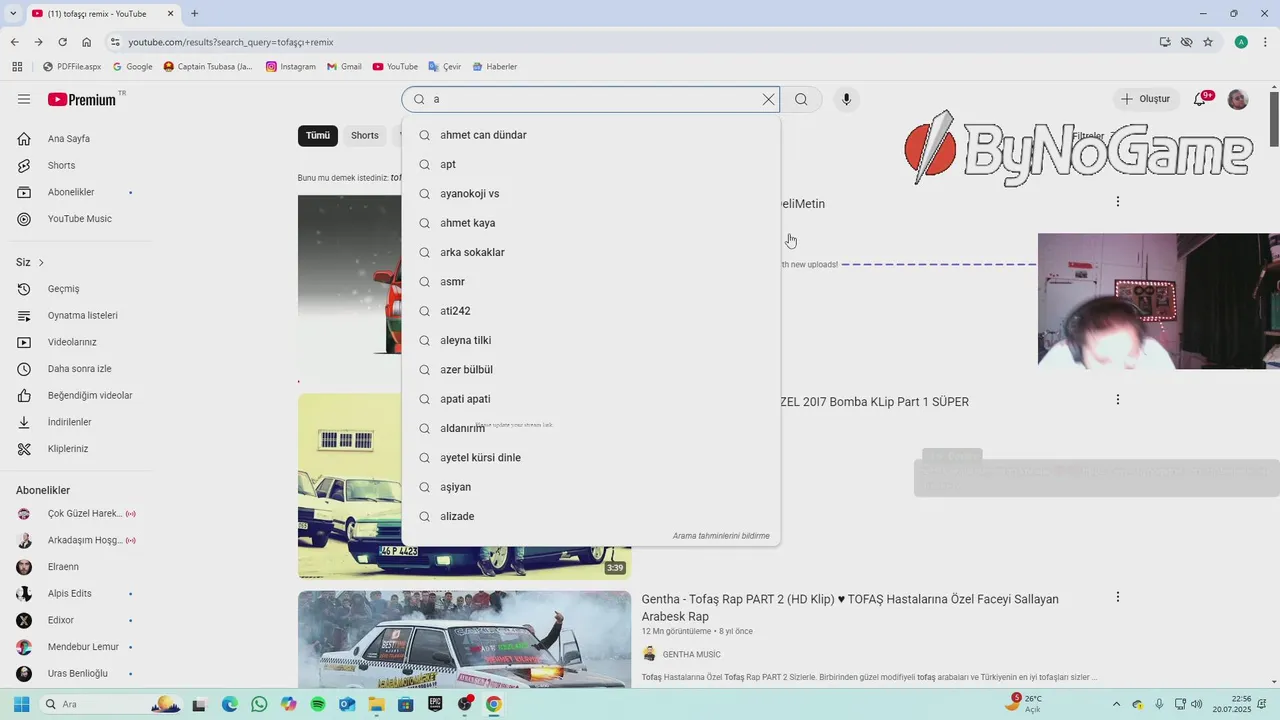Choose suggestion azer bülbül
This screenshot has height=720, width=1280.
click(x=591, y=370)
